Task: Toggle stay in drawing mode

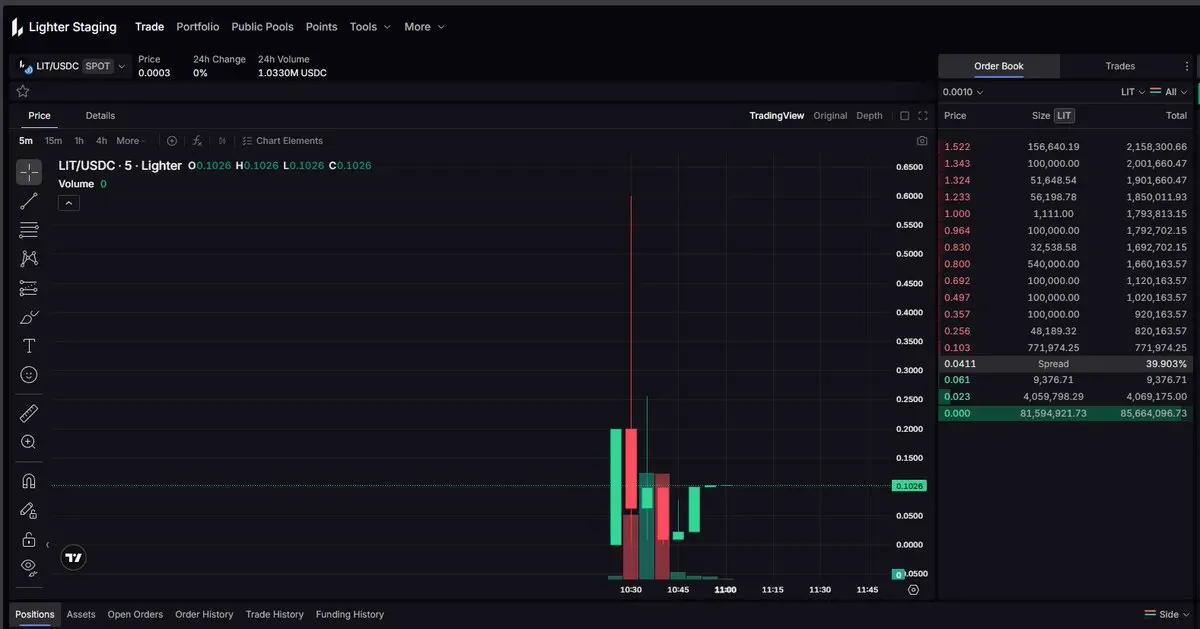Action: pyautogui.click(x=29, y=510)
